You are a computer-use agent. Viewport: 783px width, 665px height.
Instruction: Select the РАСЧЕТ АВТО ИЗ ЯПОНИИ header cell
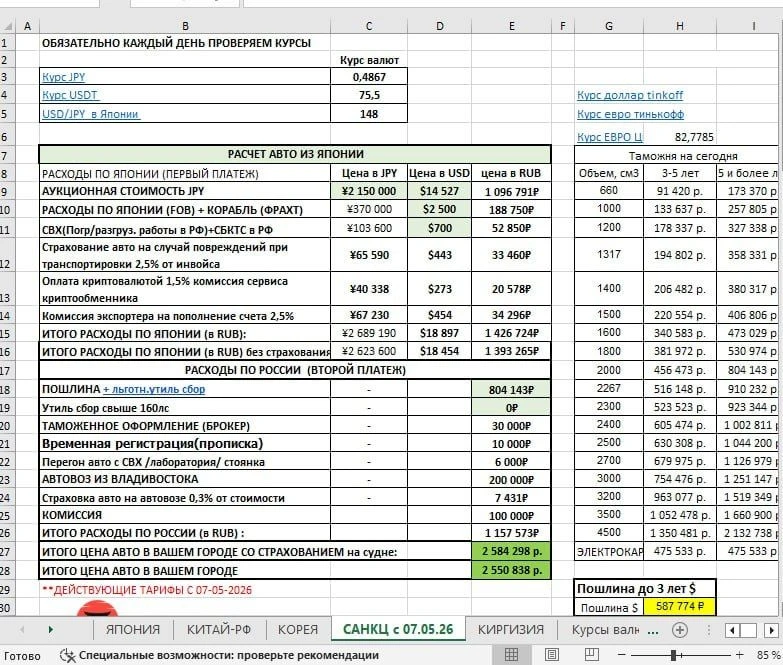tap(295, 154)
